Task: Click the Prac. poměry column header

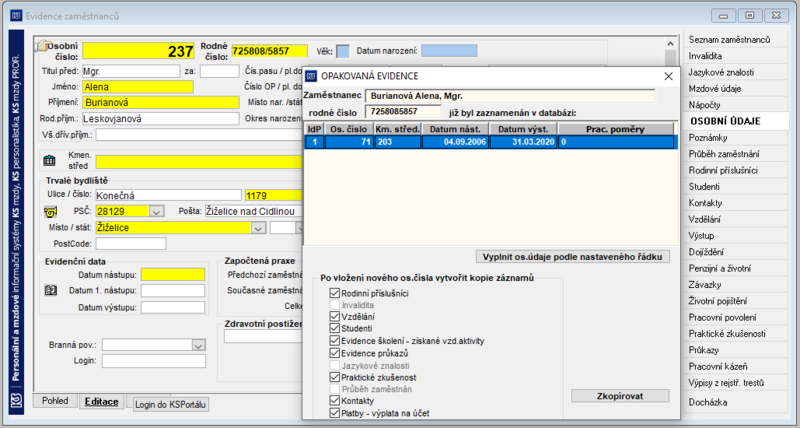Action: point(615,129)
